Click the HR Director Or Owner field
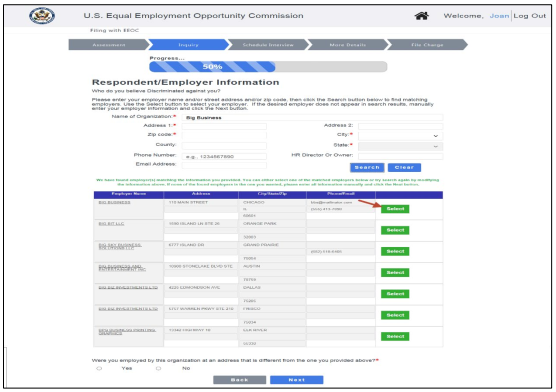The width and height of the screenshot is (556, 392). pos(400,156)
